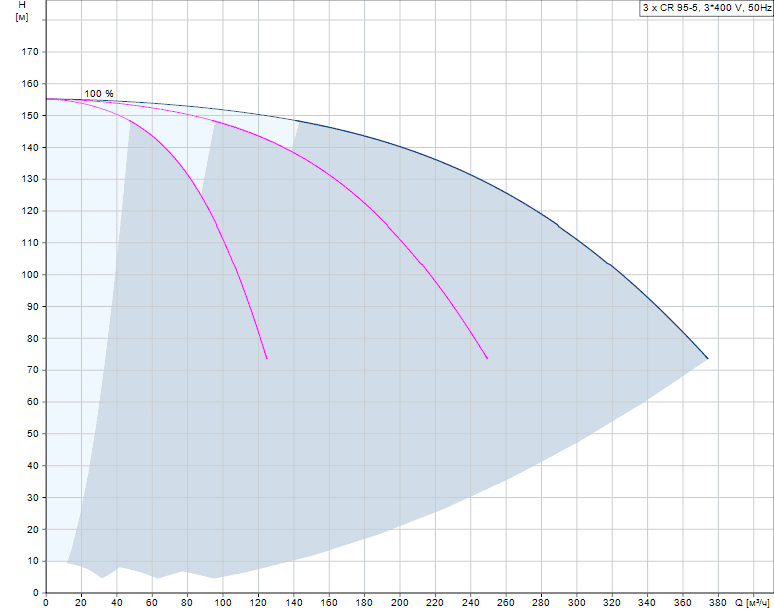Click the 30 value on the H axis

(33, 497)
